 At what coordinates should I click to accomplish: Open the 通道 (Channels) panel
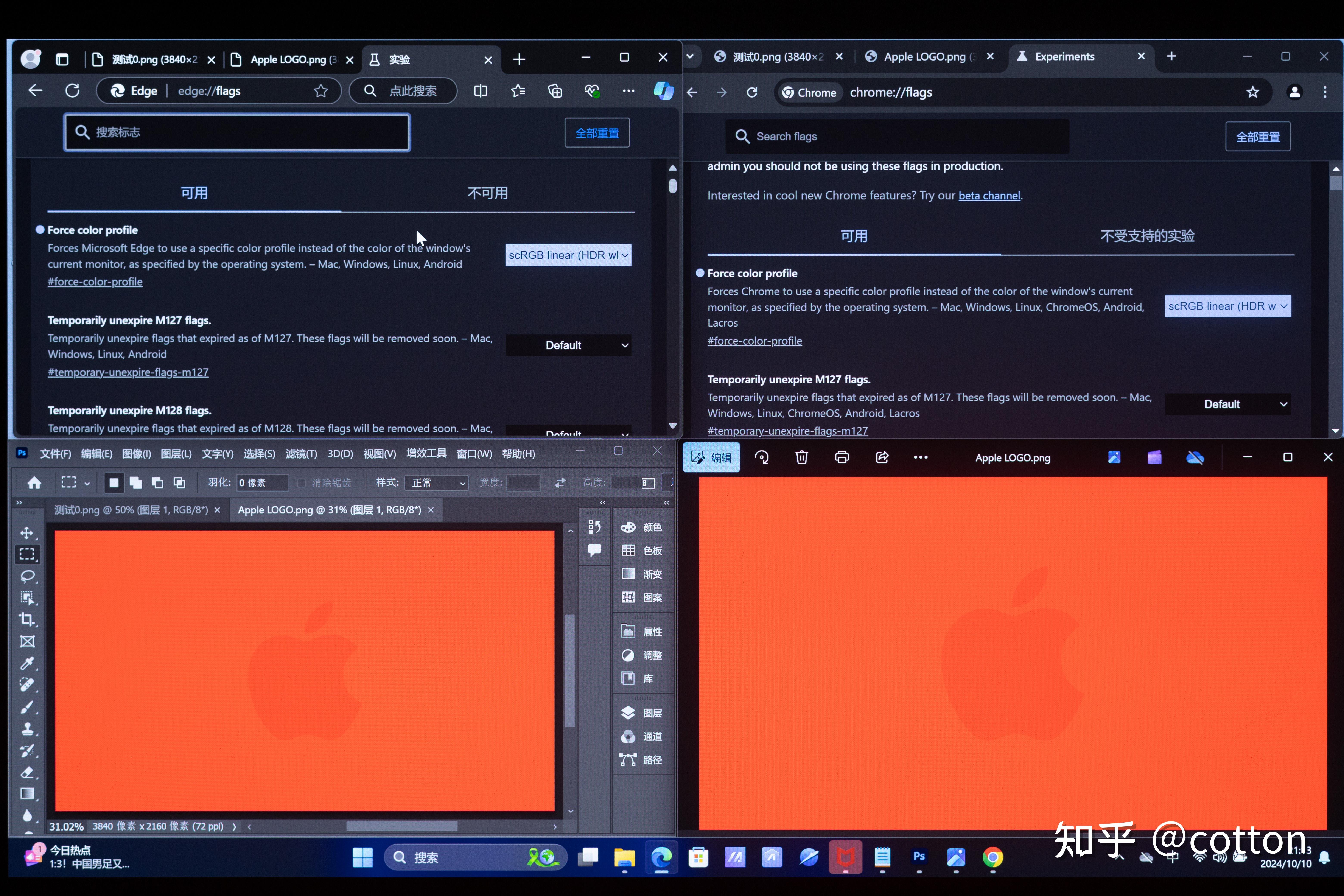point(641,737)
